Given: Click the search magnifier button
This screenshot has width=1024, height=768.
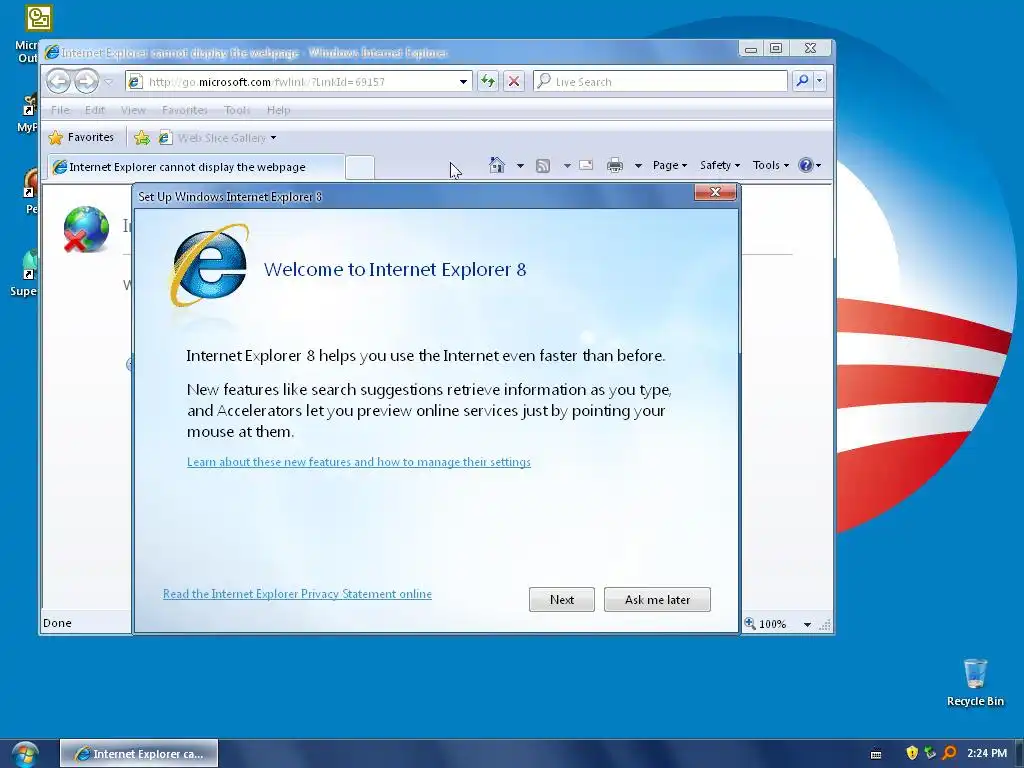Looking at the screenshot, I should coord(802,81).
